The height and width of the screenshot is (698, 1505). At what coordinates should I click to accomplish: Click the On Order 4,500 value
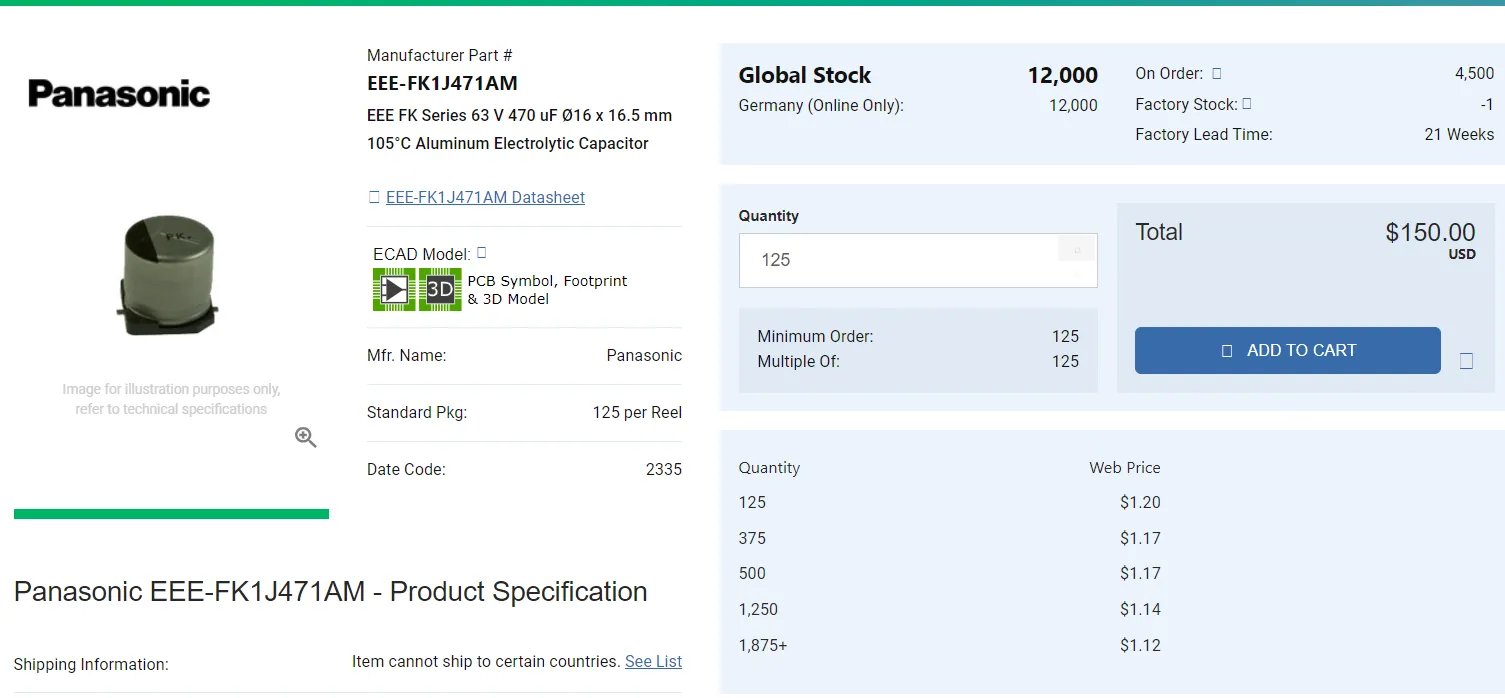[x=1474, y=73]
